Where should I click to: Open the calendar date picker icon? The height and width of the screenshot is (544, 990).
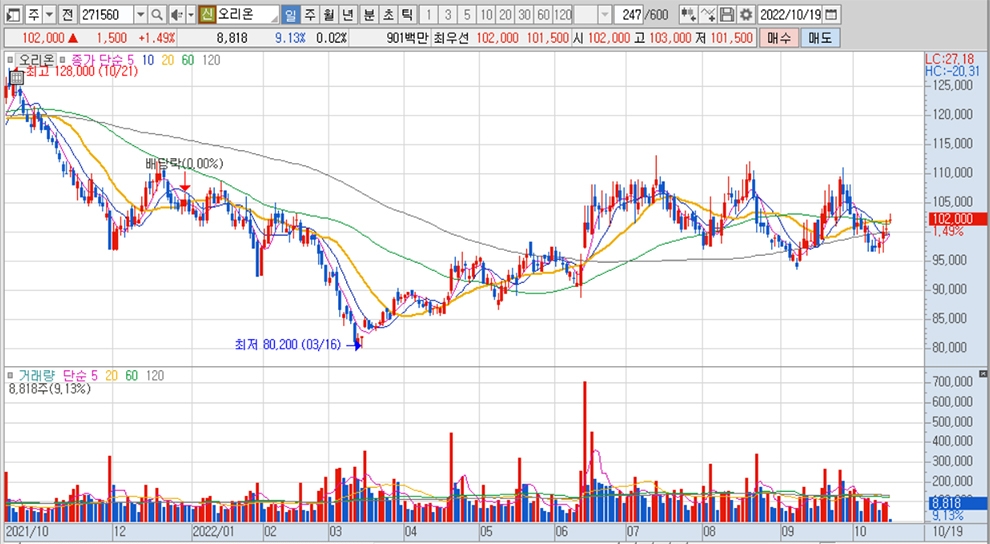[832, 15]
